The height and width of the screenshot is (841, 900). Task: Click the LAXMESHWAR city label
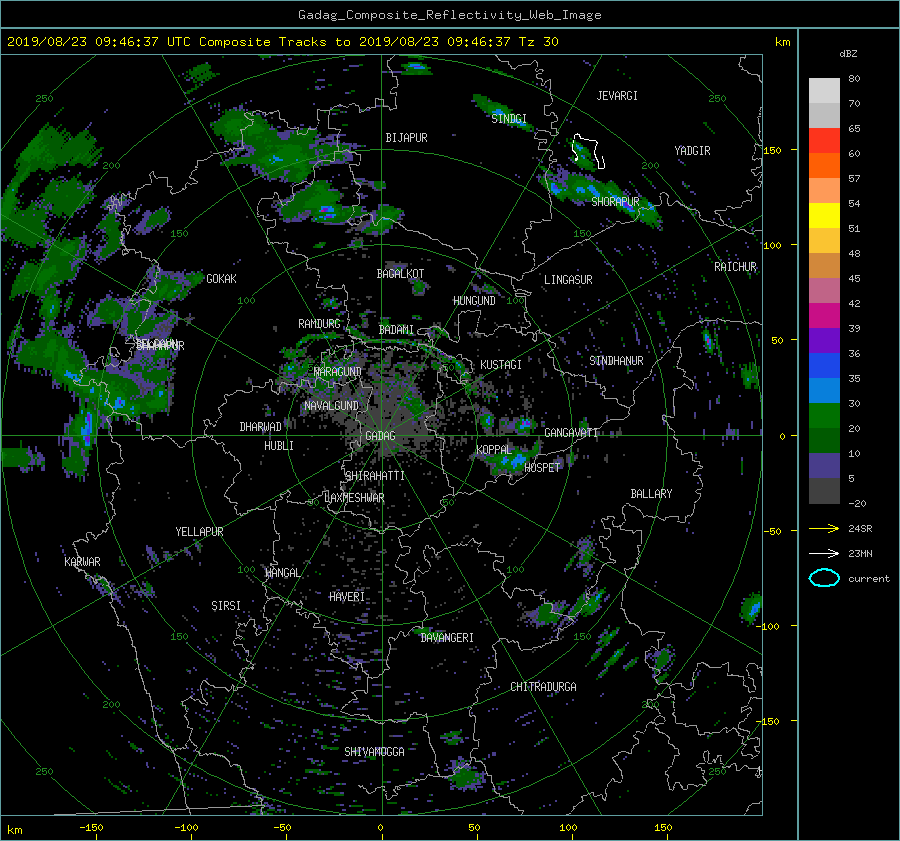pos(354,498)
